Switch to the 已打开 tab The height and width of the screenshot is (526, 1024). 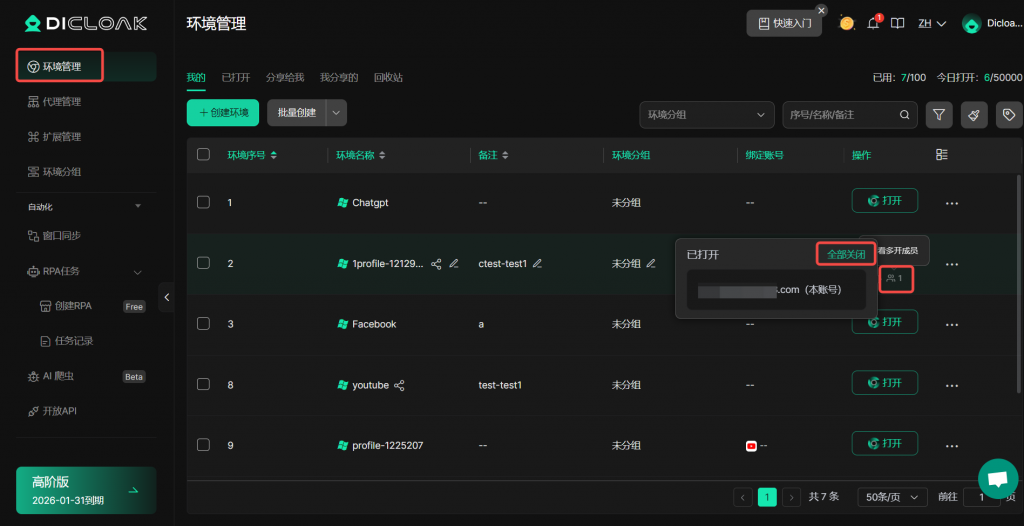(x=235, y=77)
